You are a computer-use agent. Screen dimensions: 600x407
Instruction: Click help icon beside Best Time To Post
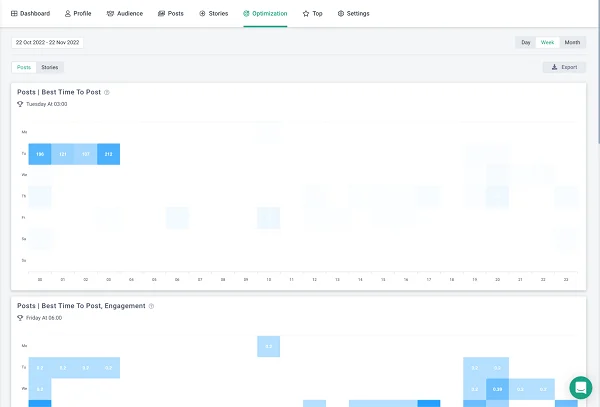point(107,92)
